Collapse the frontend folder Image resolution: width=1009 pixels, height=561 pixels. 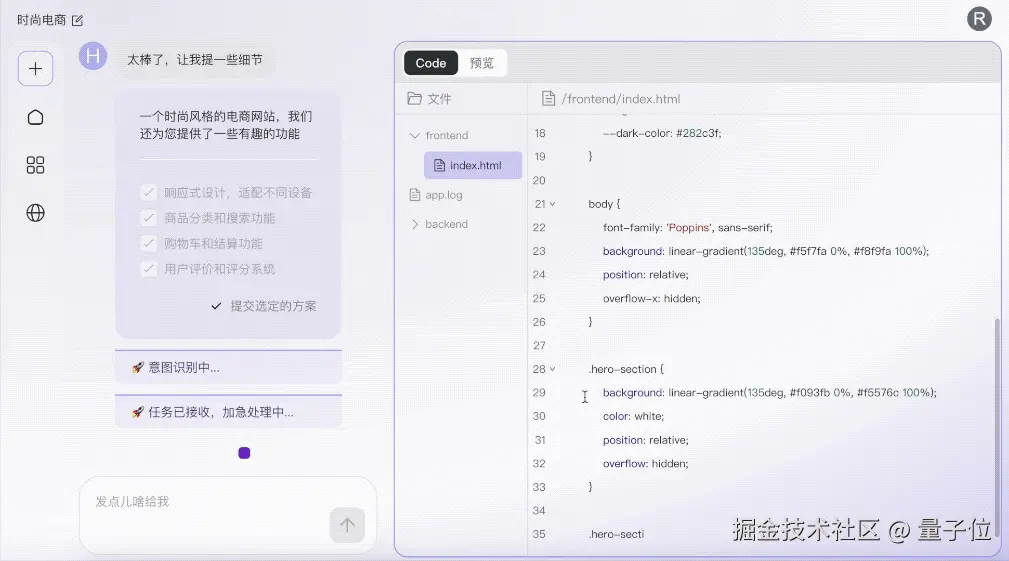pyautogui.click(x=415, y=135)
